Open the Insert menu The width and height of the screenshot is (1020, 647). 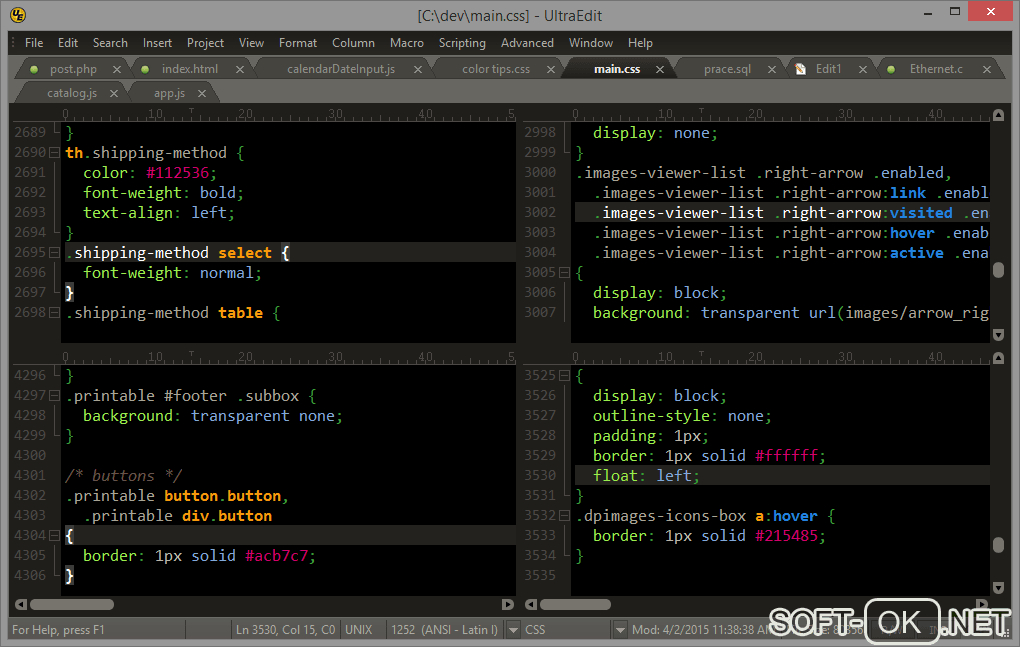click(x=157, y=43)
